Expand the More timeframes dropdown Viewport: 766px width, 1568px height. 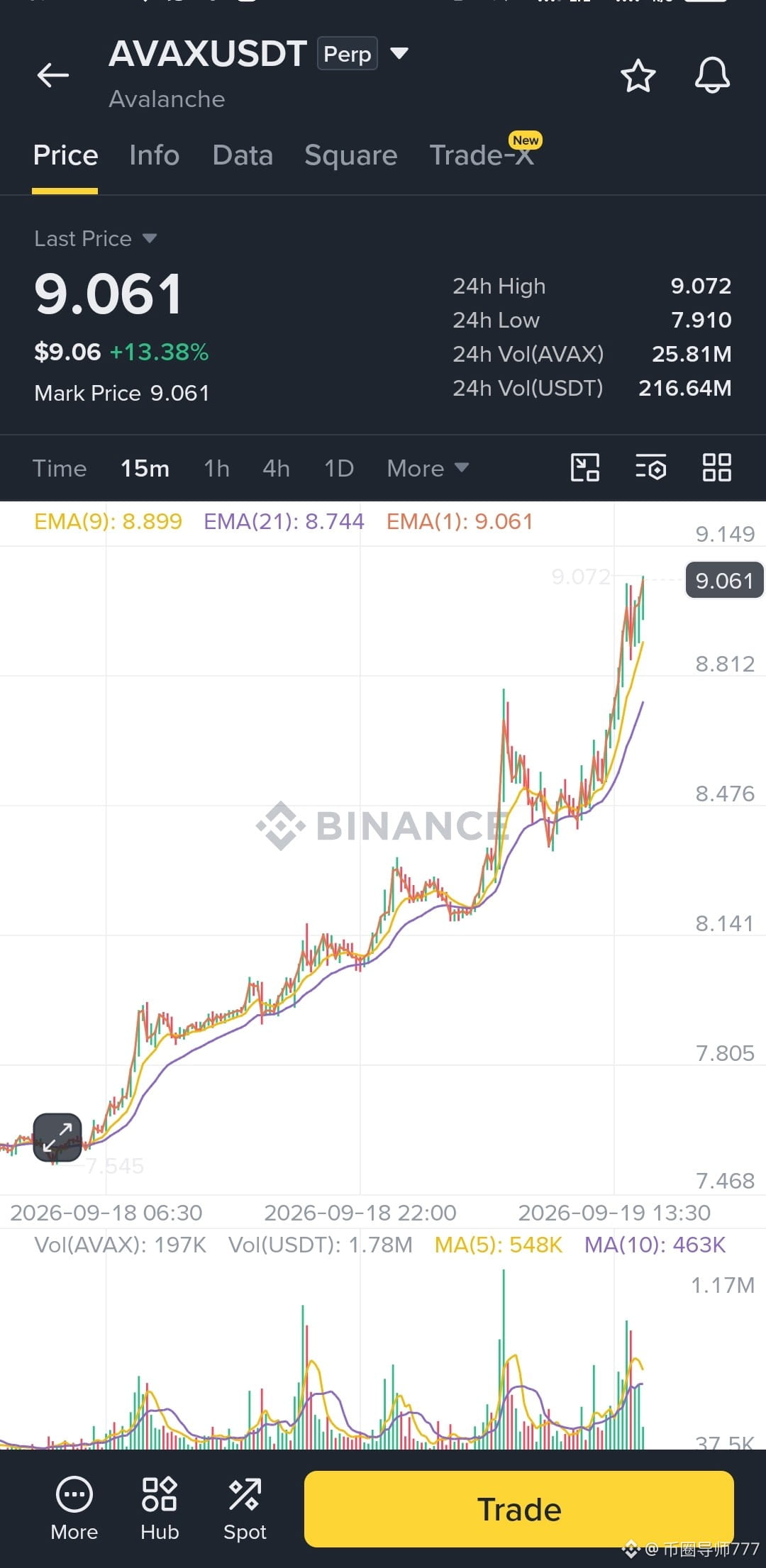pyautogui.click(x=428, y=468)
